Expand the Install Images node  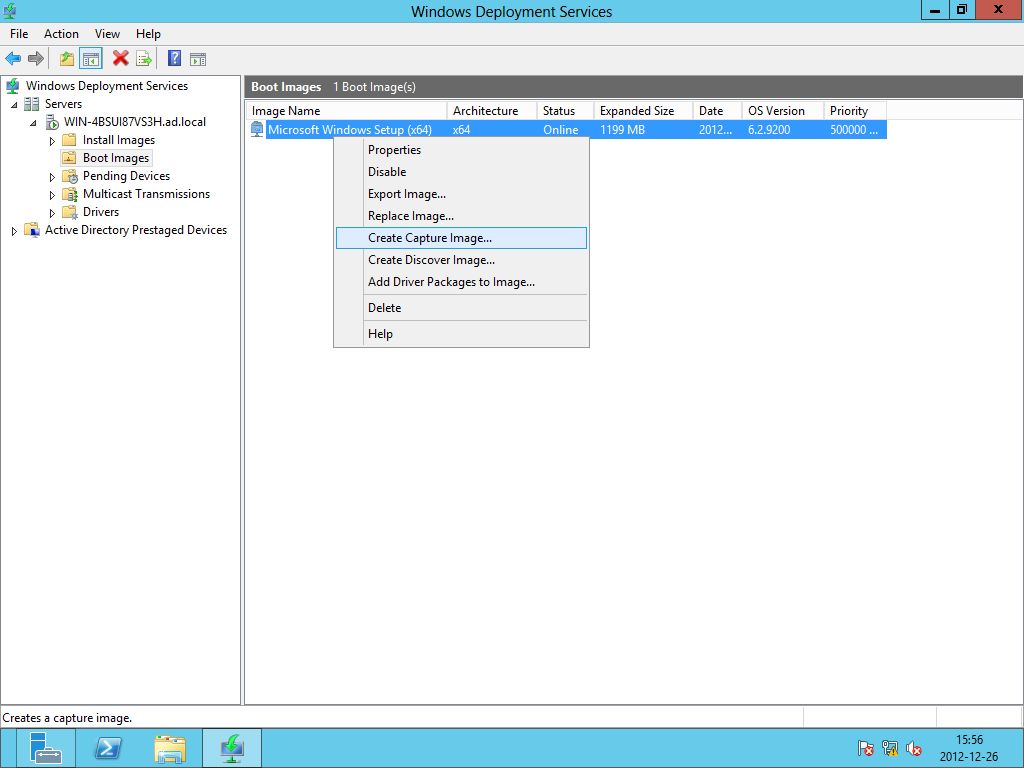point(52,140)
